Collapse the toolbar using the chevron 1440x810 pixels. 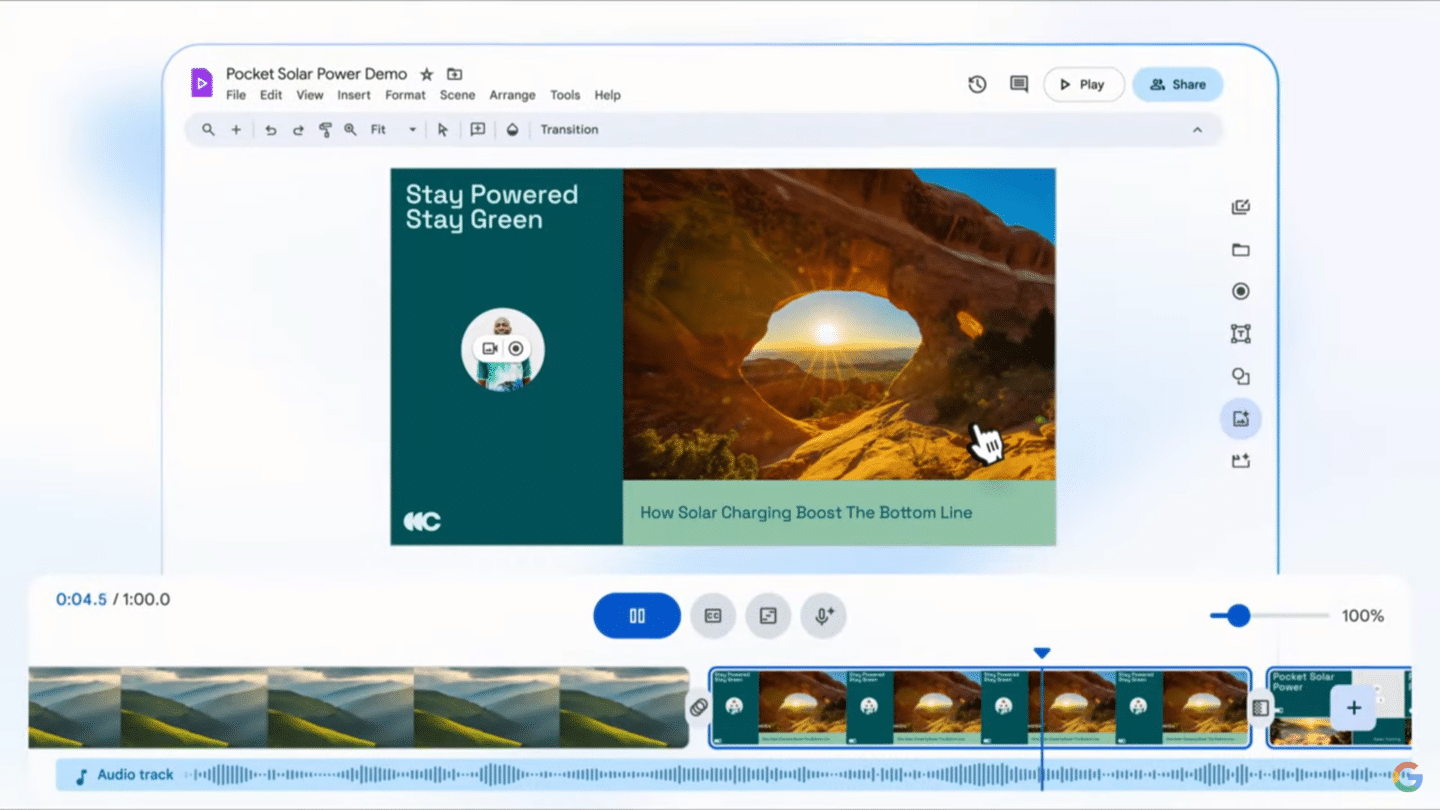coord(1198,129)
